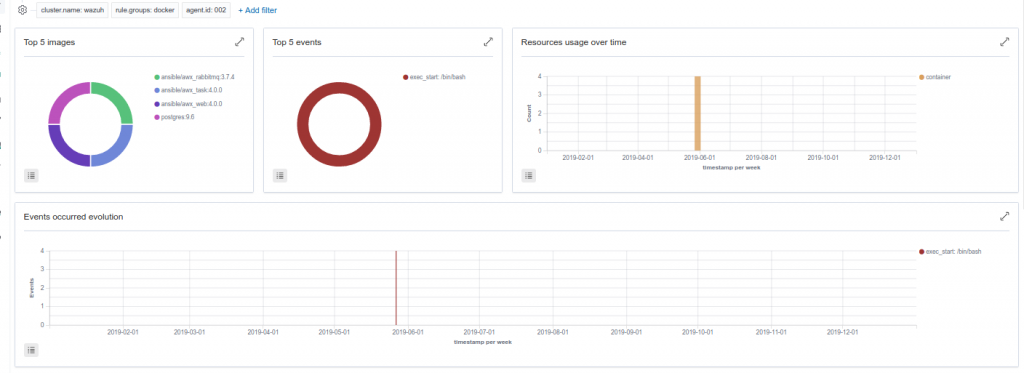The width and height of the screenshot is (1024, 373).
Task: Select the rule.groups: docker filter pill
Action: [x=144, y=10]
